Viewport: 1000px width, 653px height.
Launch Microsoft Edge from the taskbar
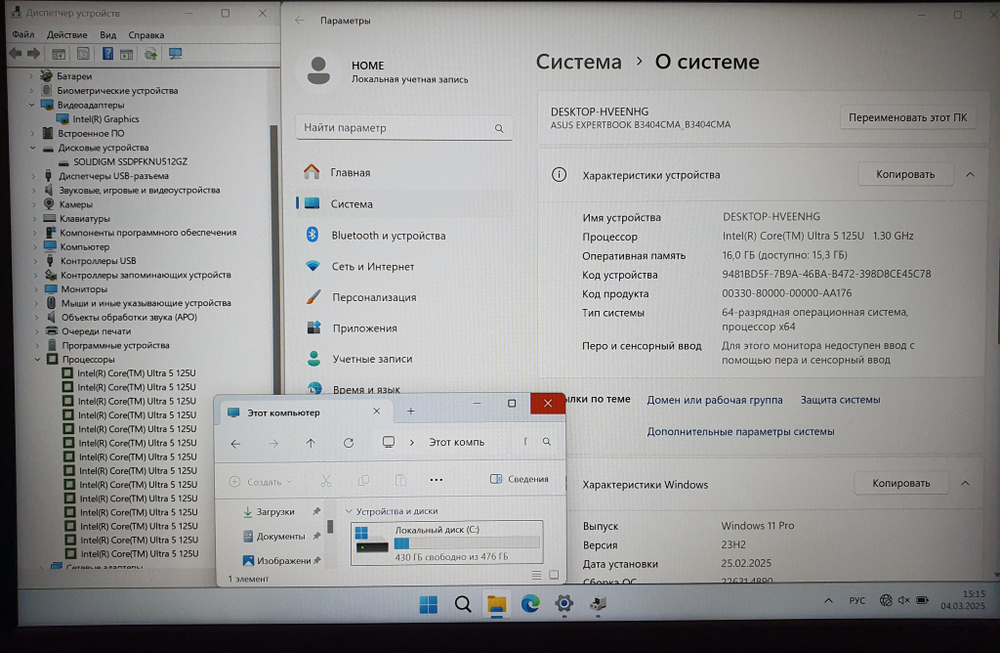[529, 605]
